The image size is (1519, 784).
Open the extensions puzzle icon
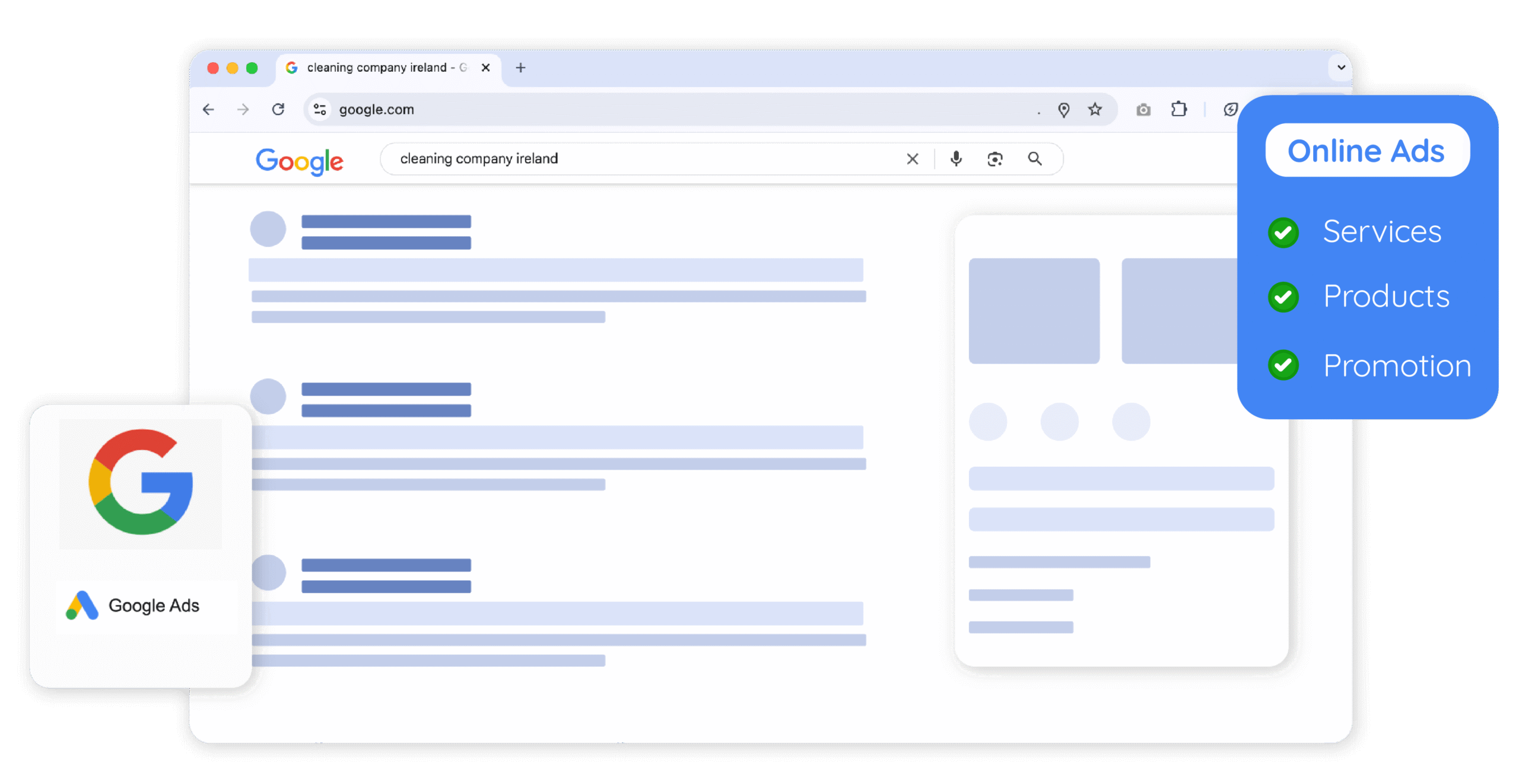click(1178, 110)
